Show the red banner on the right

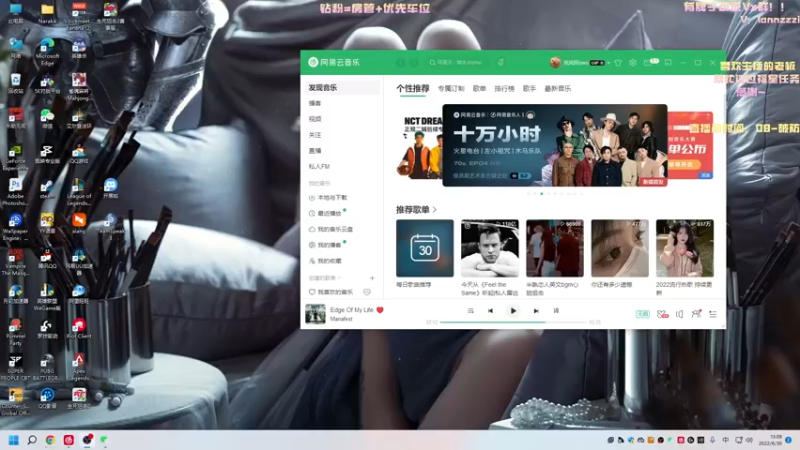click(690, 146)
